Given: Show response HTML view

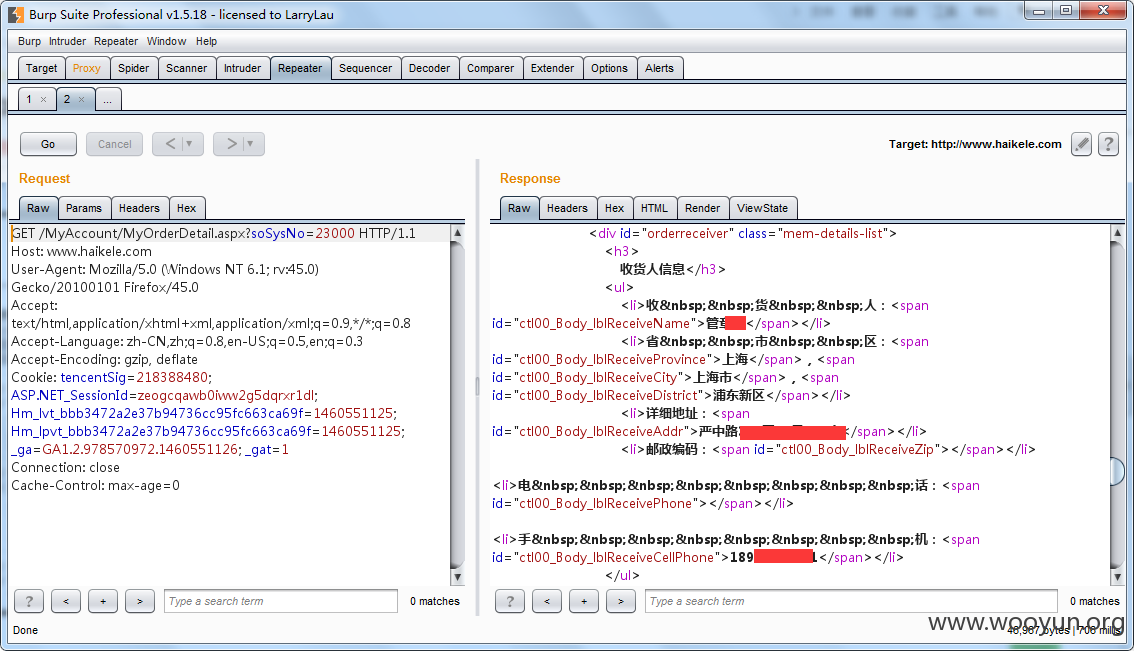Looking at the screenshot, I should tap(655, 208).
